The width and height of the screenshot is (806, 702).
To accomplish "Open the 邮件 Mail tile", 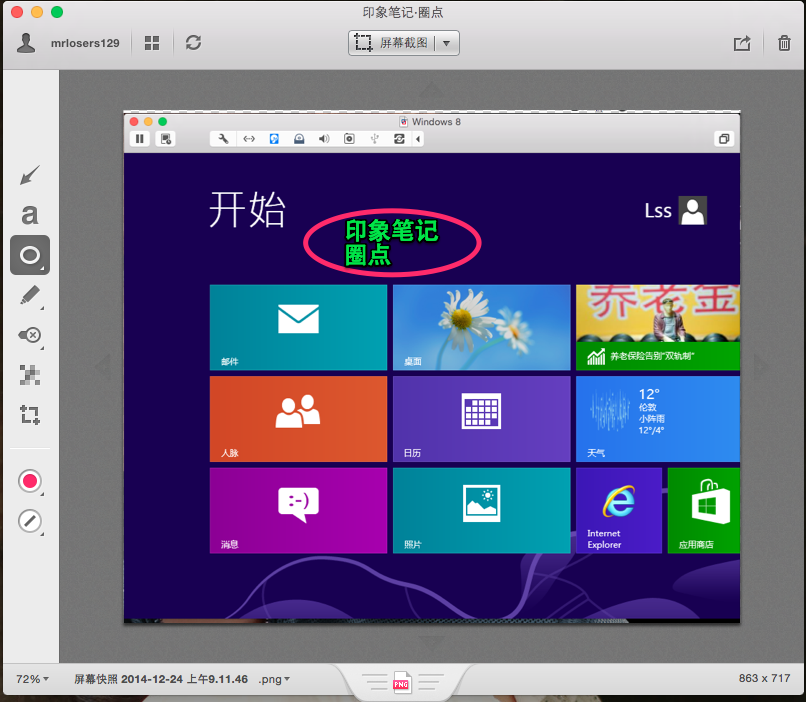I will 298,327.
